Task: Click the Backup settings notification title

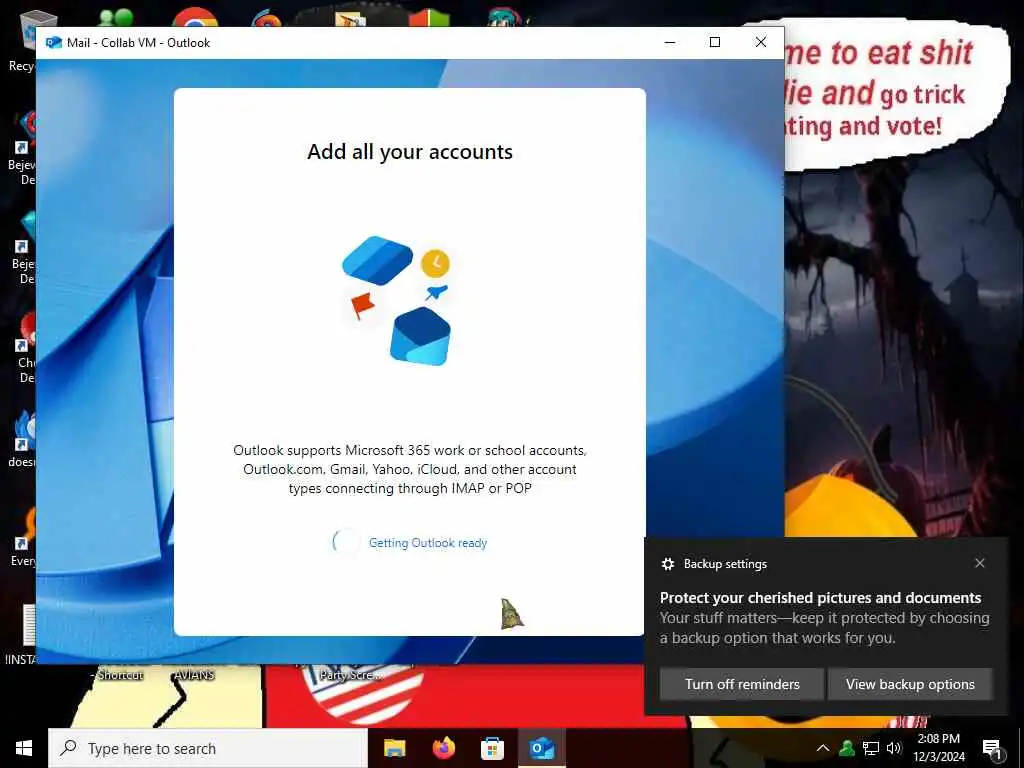Action: (725, 564)
